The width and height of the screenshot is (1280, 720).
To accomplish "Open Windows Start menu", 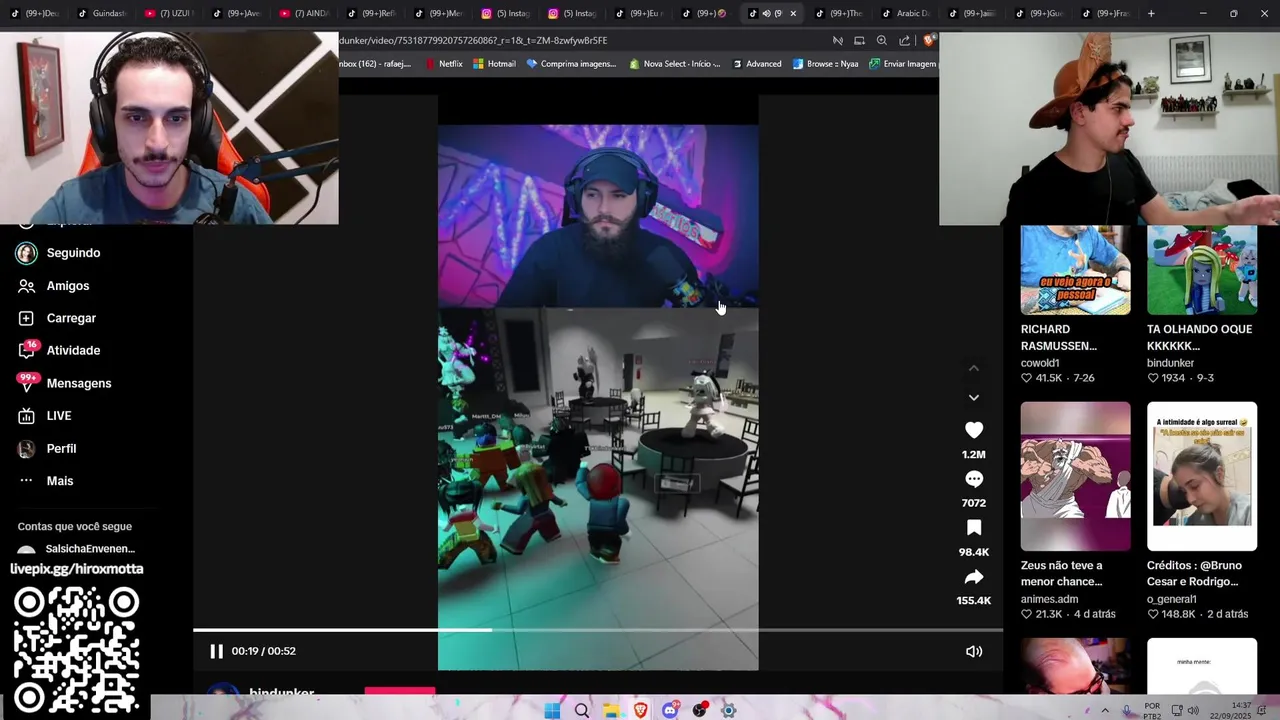I will click(x=552, y=710).
